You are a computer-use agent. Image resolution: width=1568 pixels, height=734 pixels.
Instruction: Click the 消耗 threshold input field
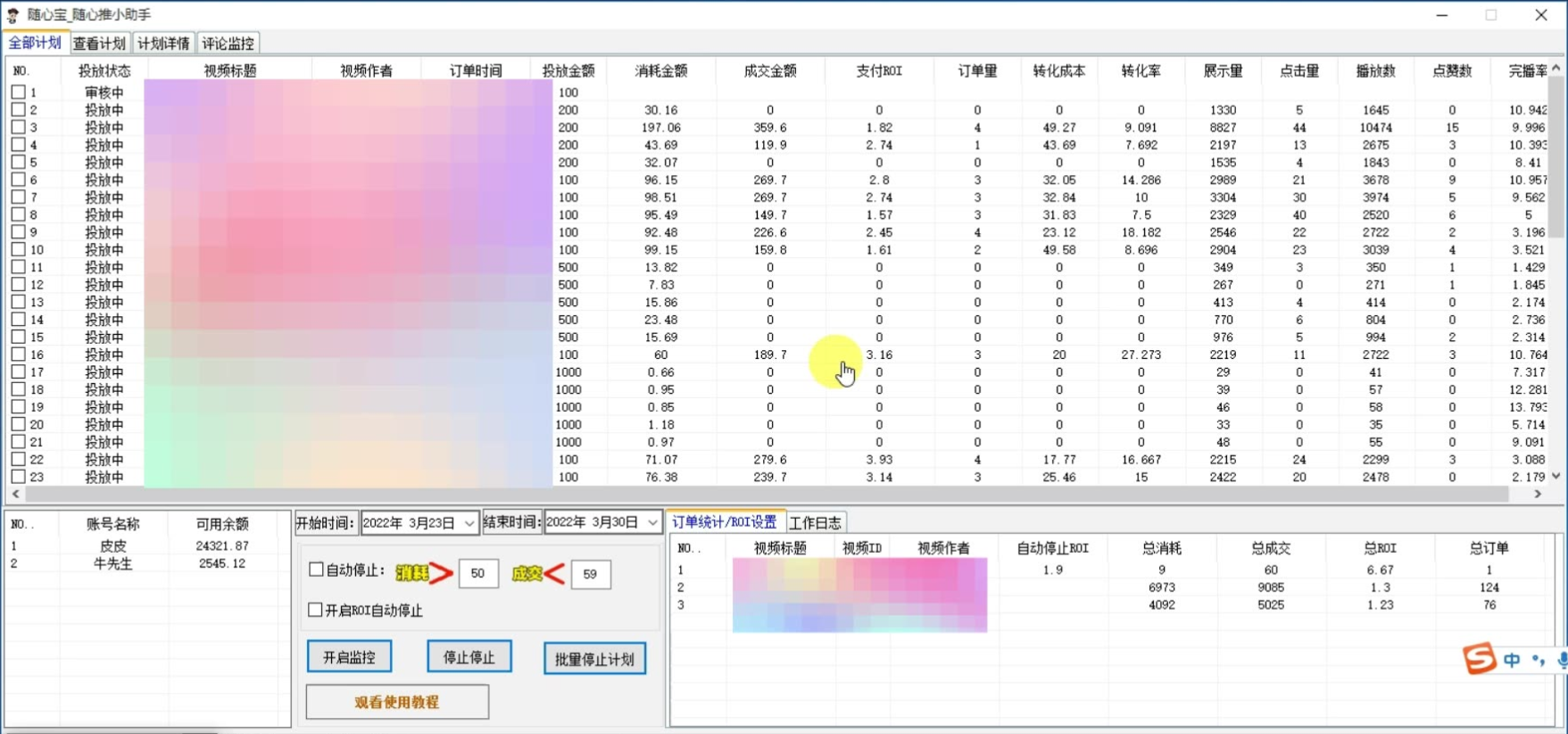coord(477,573)
